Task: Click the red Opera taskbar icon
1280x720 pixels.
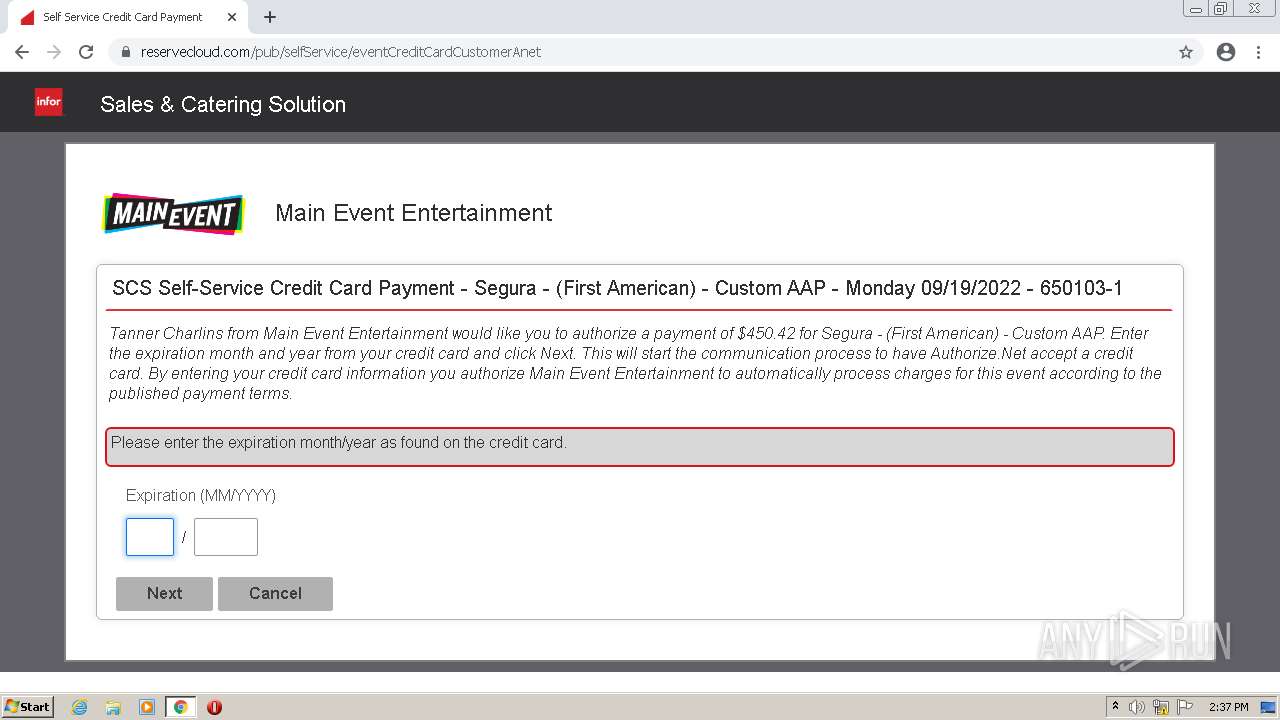Action: pos(214,707)
